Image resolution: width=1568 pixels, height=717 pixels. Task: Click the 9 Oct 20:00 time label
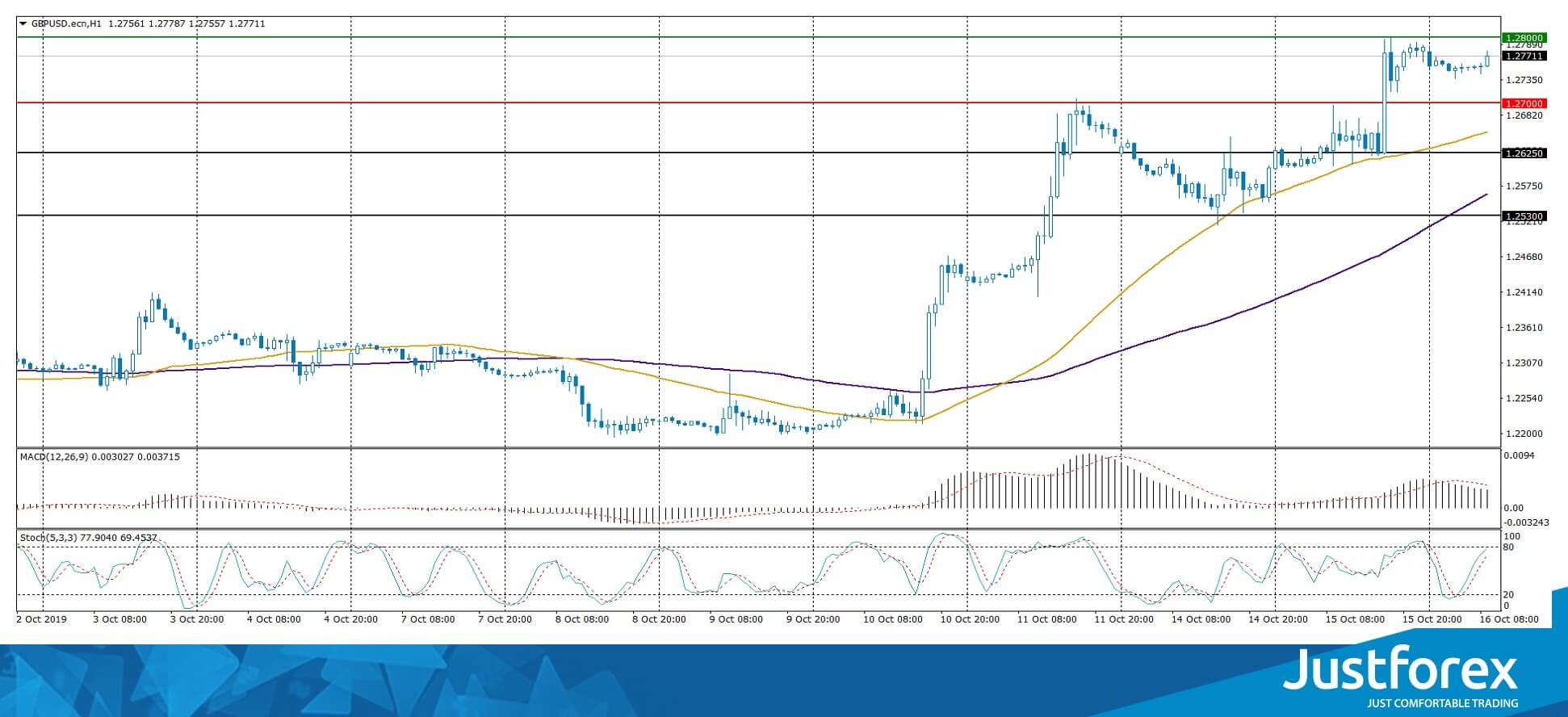pyautogui.click(x=813, y=619)
